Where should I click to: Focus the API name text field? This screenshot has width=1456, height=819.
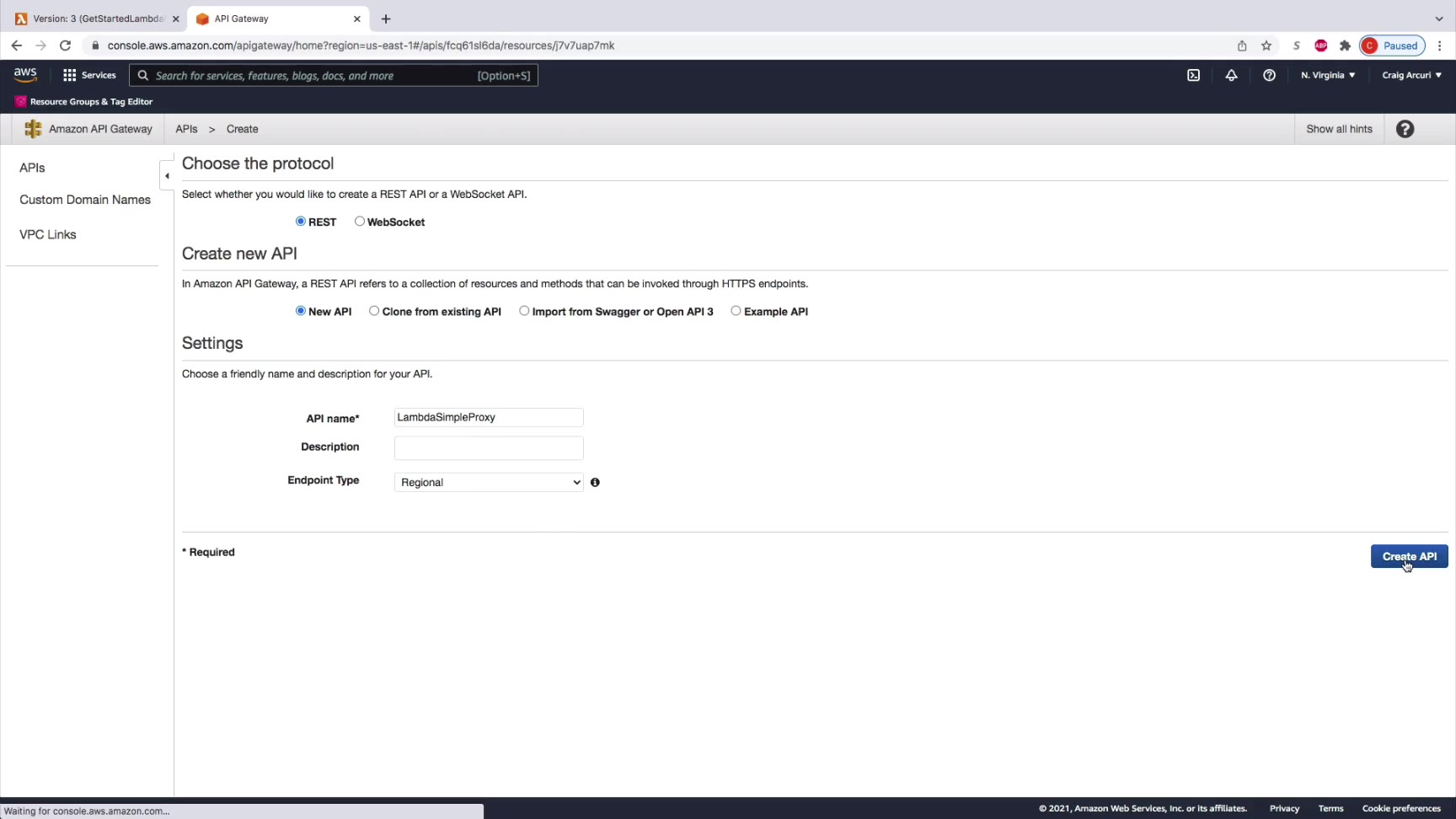(489, 417)
